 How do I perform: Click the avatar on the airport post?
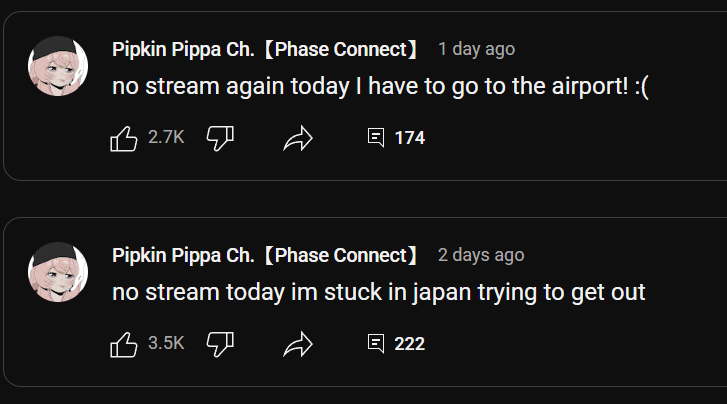(x=58, y=68)
